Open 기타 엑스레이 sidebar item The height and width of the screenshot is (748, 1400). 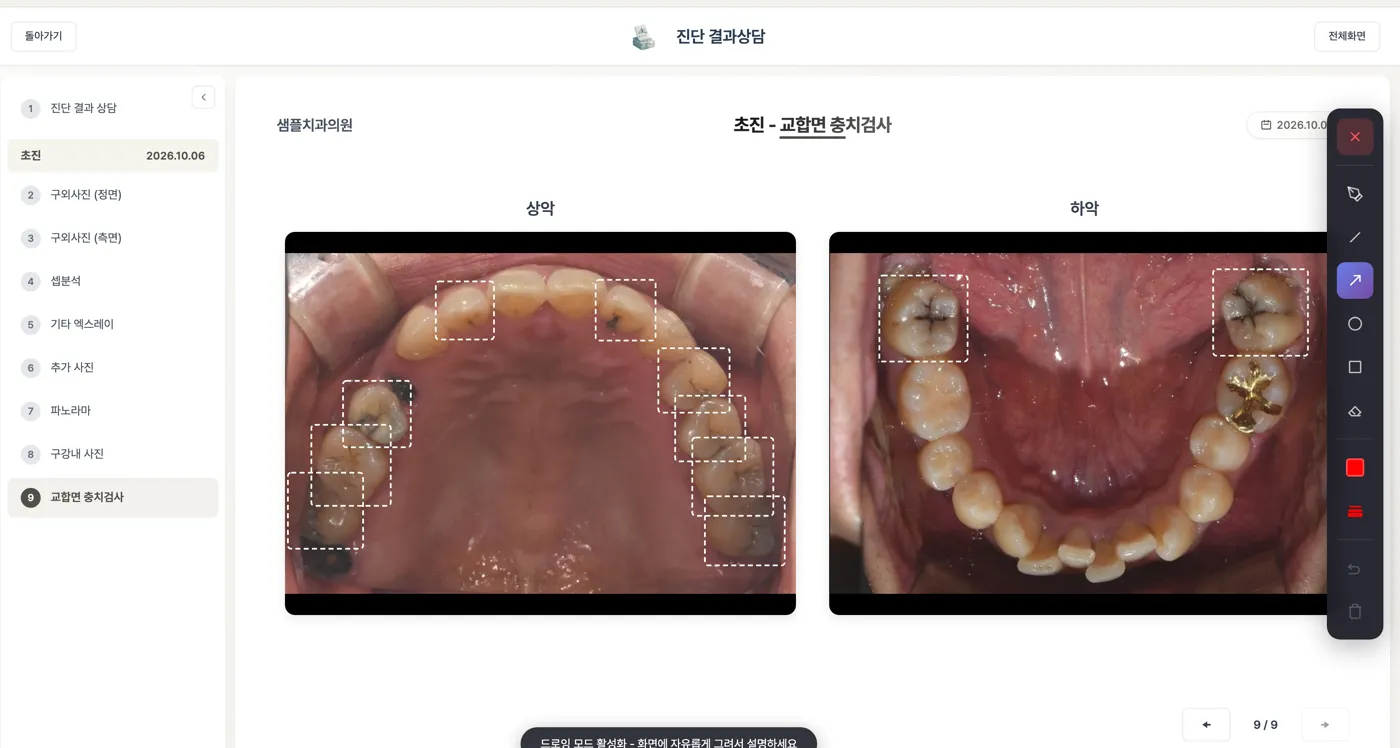click(113, 324)
